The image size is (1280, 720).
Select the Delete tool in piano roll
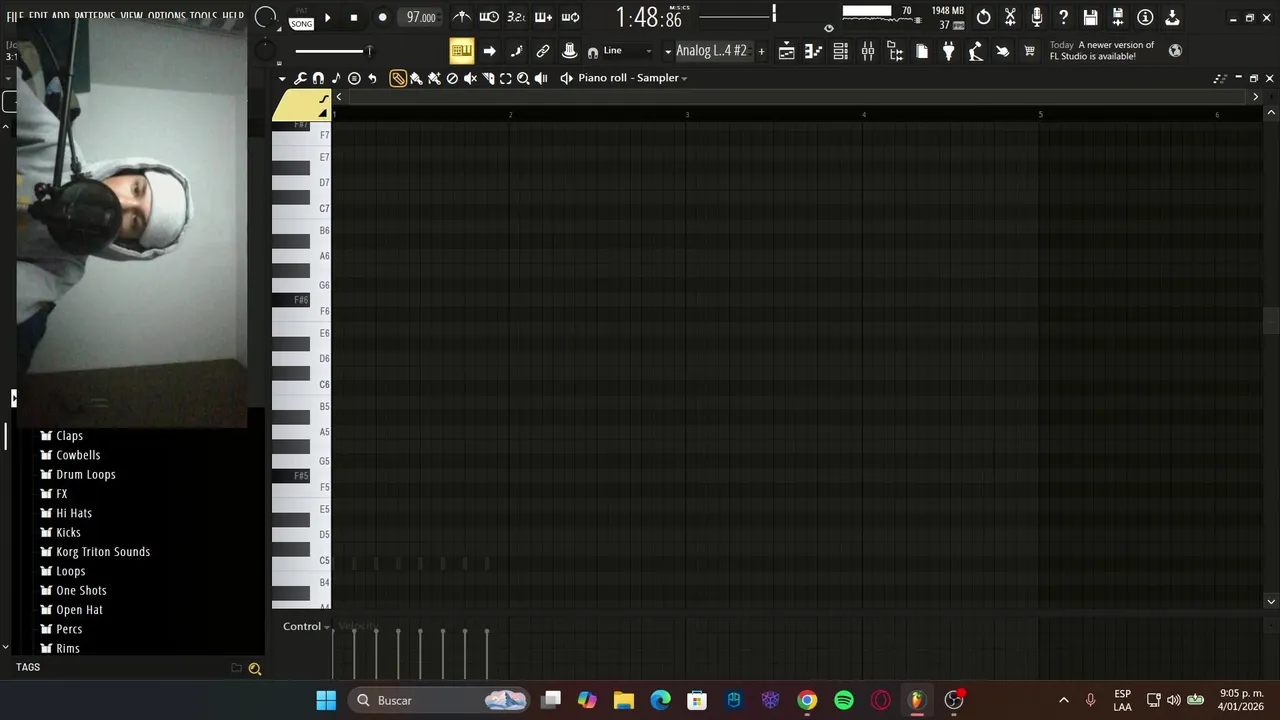[452, 78]
